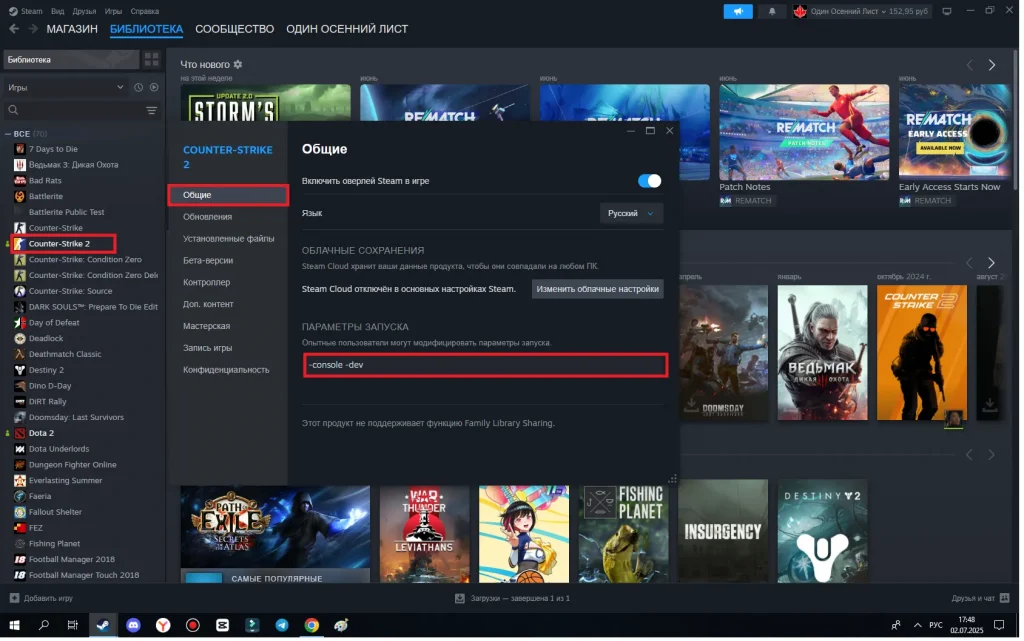Screen dimensions: 1024x641
Task: Show next What's New items arrow
Action: (991, 65)
